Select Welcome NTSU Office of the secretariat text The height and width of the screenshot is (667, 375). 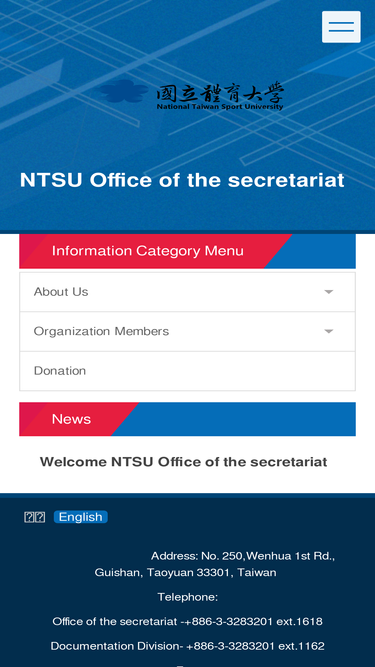(x=184, y=462)
